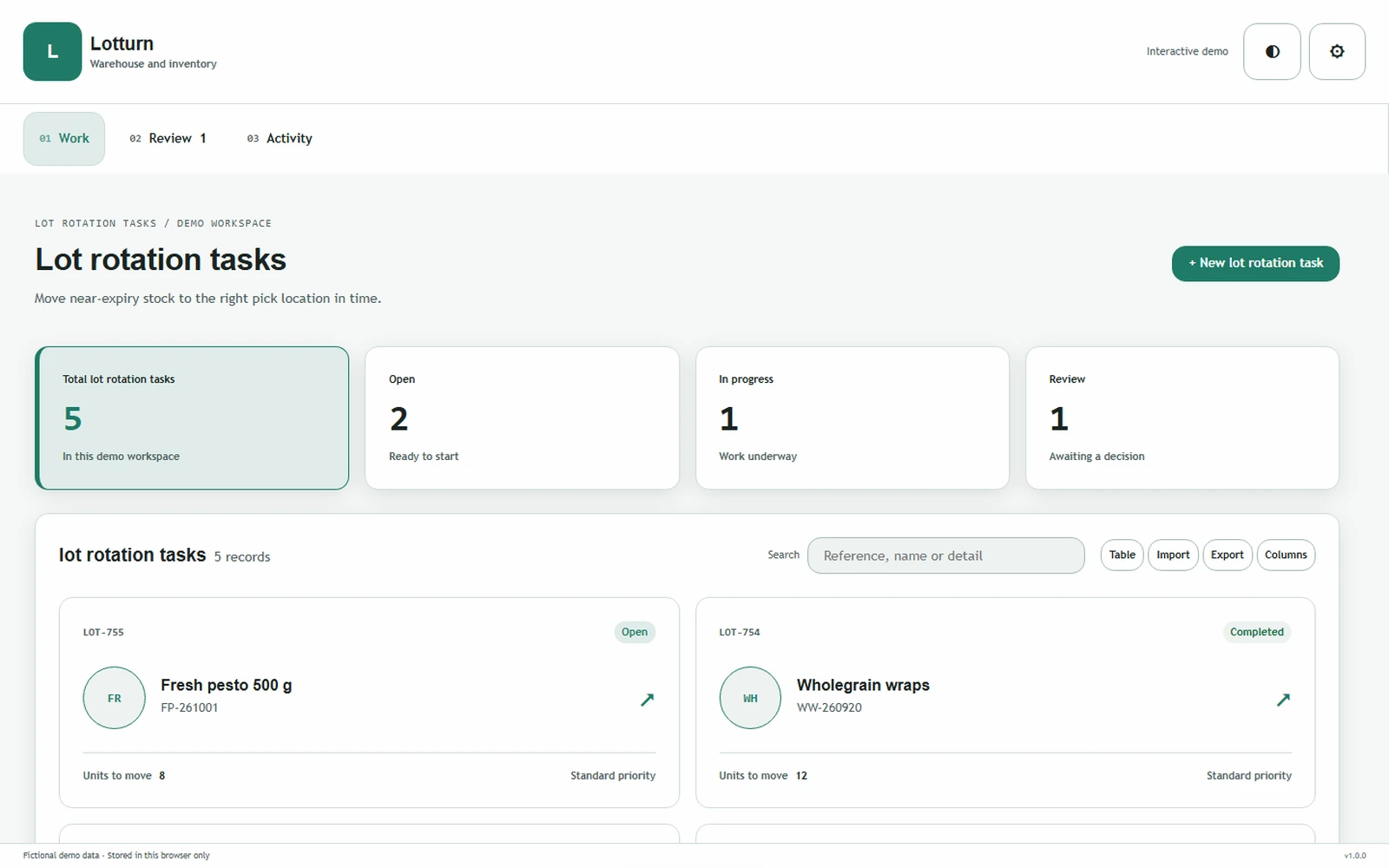1389x868 pixels.
Task: Filter by the Review stat card
Action: click(1182, 418)
